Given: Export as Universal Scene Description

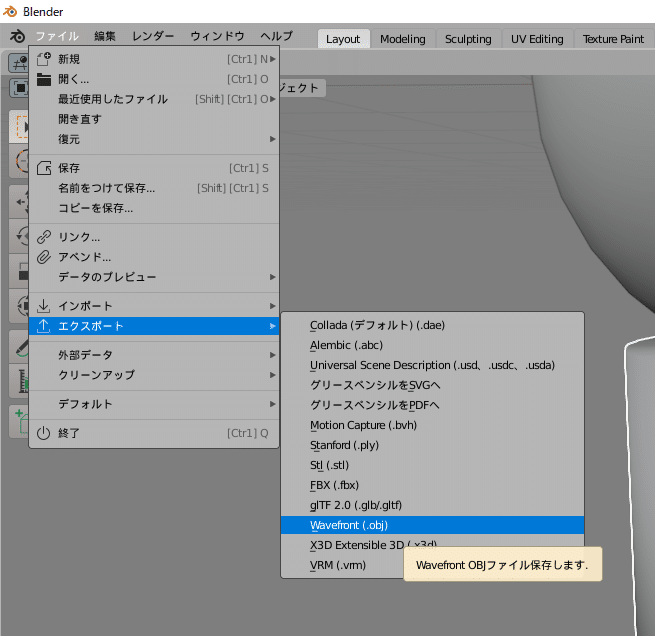Looking at the screenshot, I should (432, 365).
